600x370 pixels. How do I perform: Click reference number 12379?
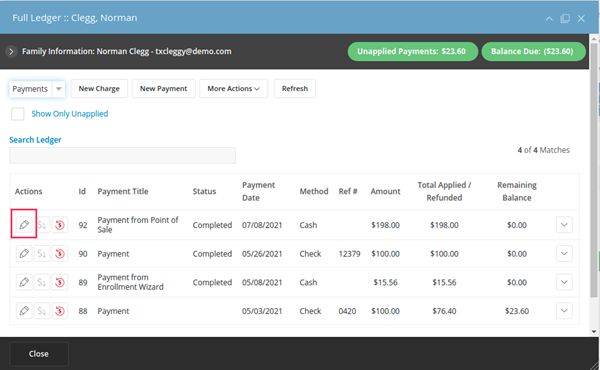click(349, 254)
